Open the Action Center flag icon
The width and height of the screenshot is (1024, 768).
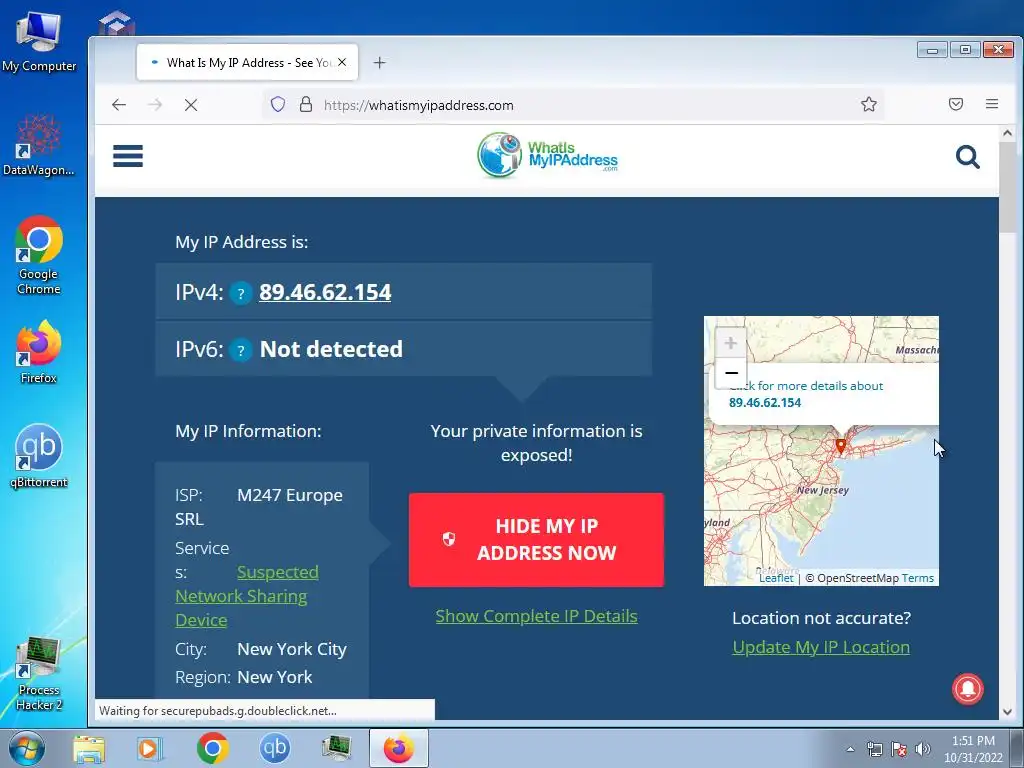pos(899,749)
